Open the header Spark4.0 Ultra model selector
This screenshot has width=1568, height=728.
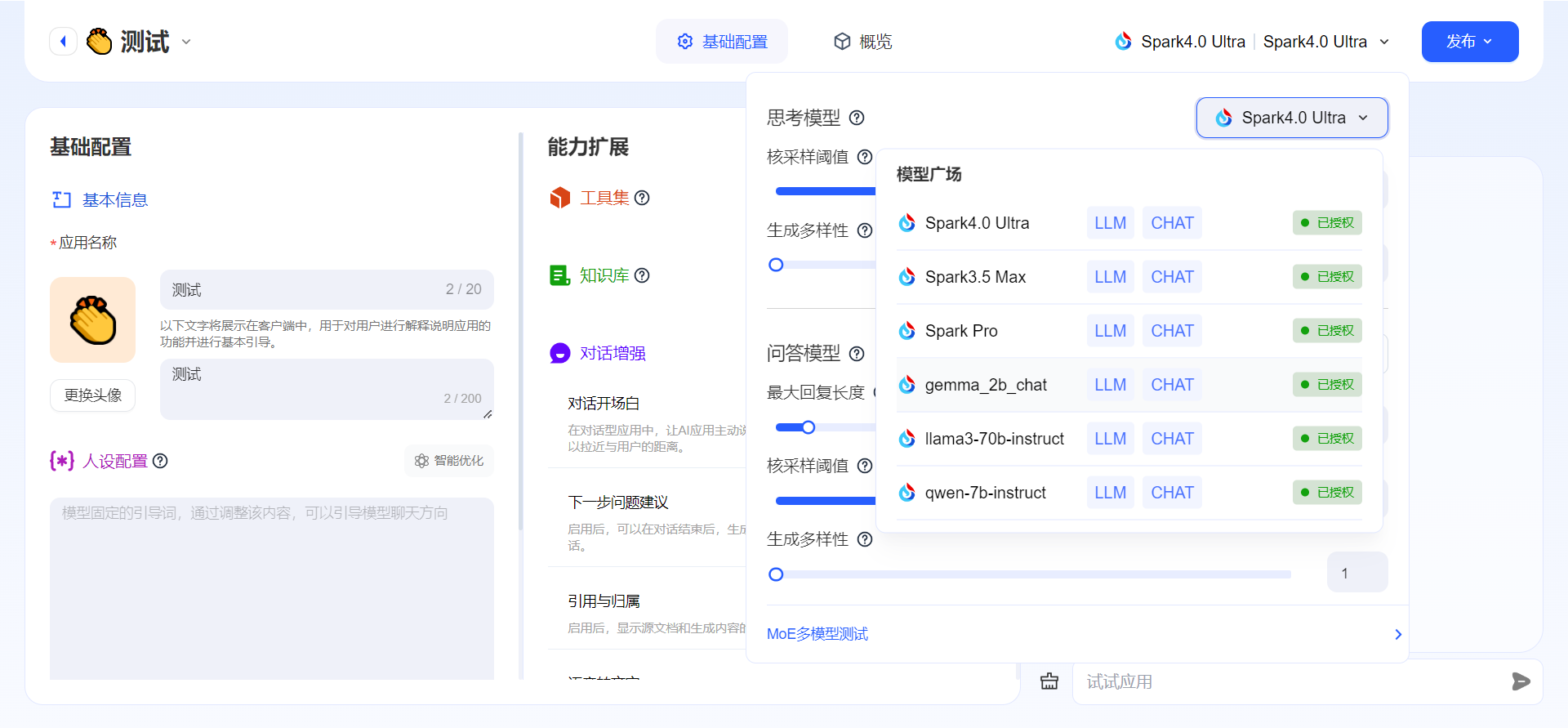click(x=1251, y=42)
